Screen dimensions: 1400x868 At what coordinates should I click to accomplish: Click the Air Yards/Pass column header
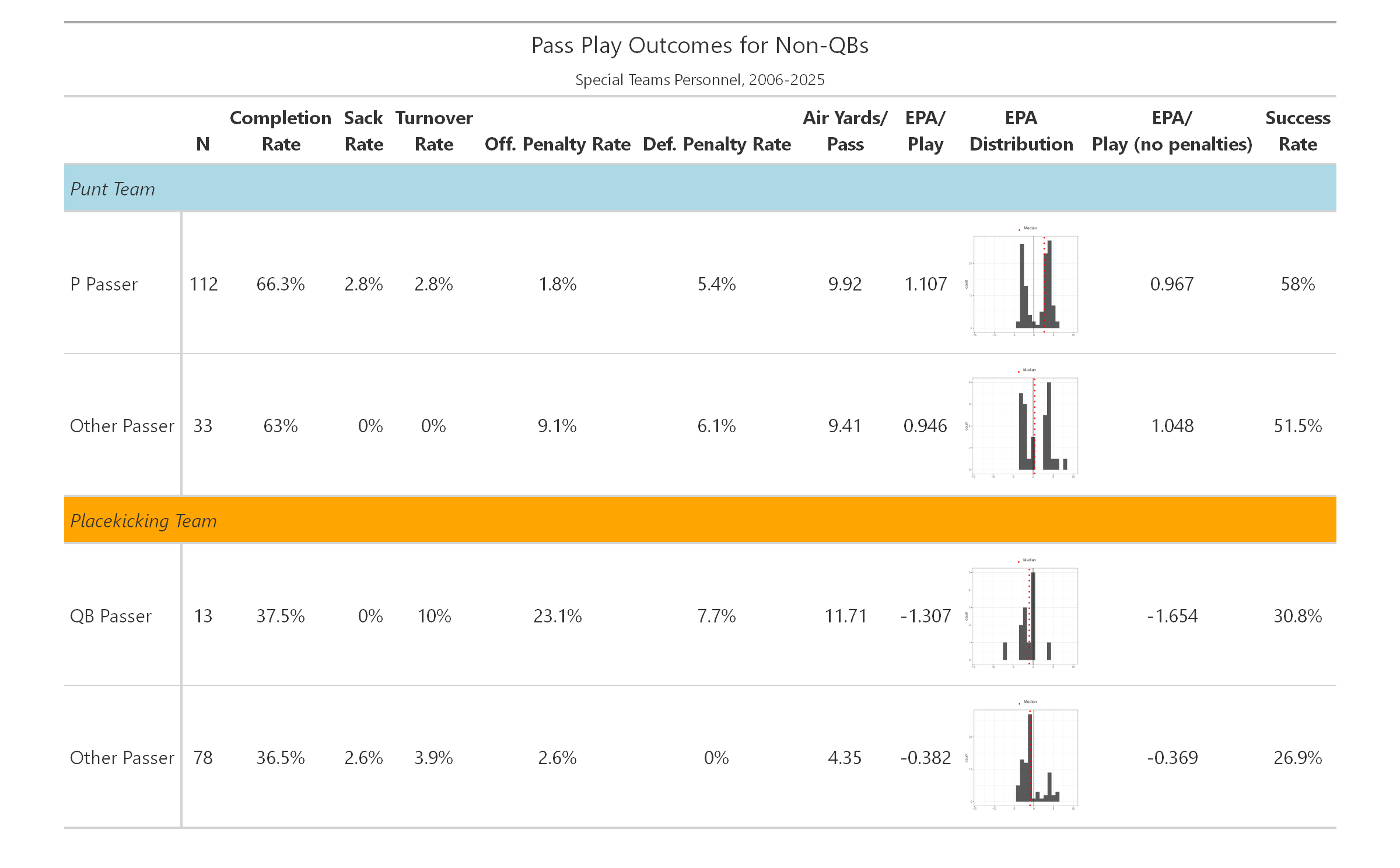coord(845,131)
